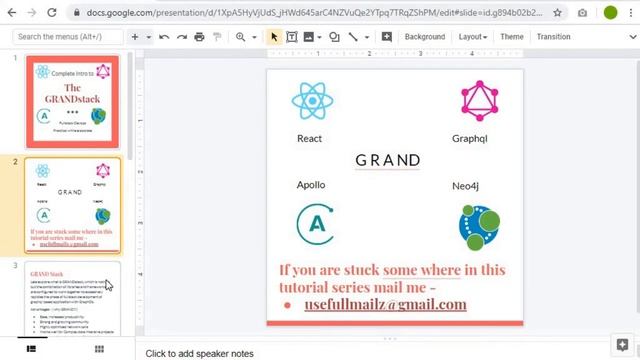Select slide 2 thumbnail with GRAND logos
This screenshot has width=640, height=360.
point(73,206)
